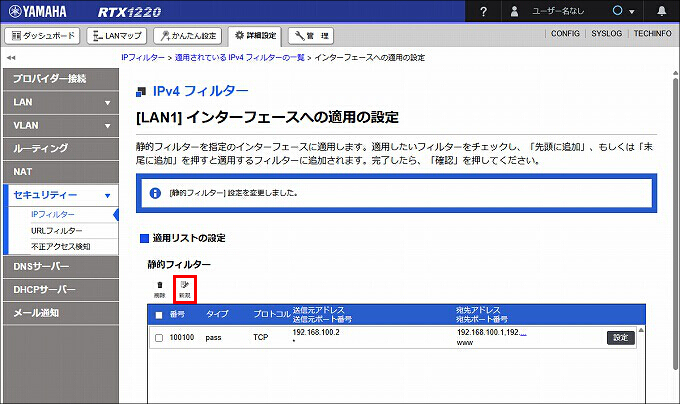Open the SYSLOG link

(606, 33)
